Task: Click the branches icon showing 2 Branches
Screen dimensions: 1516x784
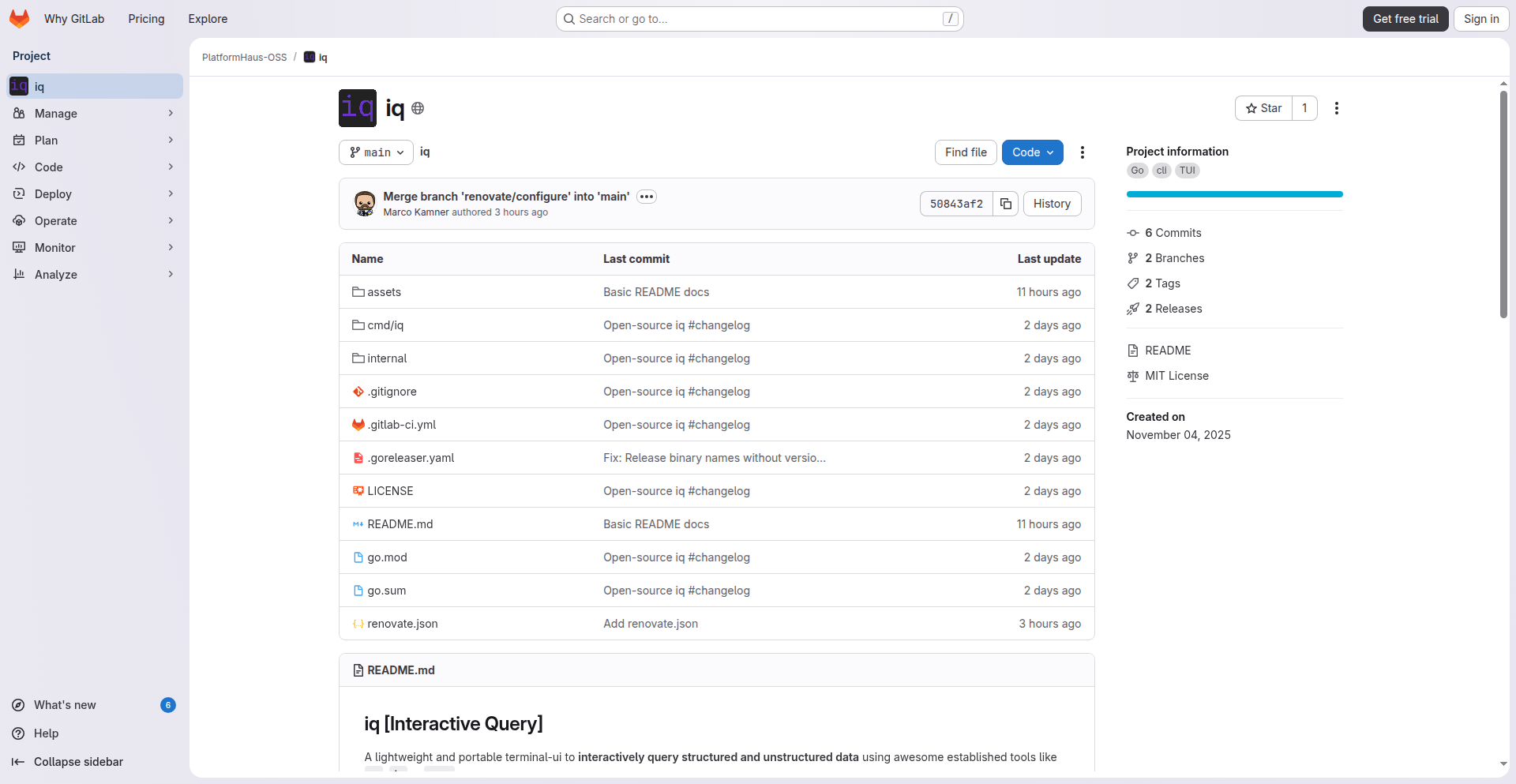Action: pyautogui.click(x=1133, y=258)
